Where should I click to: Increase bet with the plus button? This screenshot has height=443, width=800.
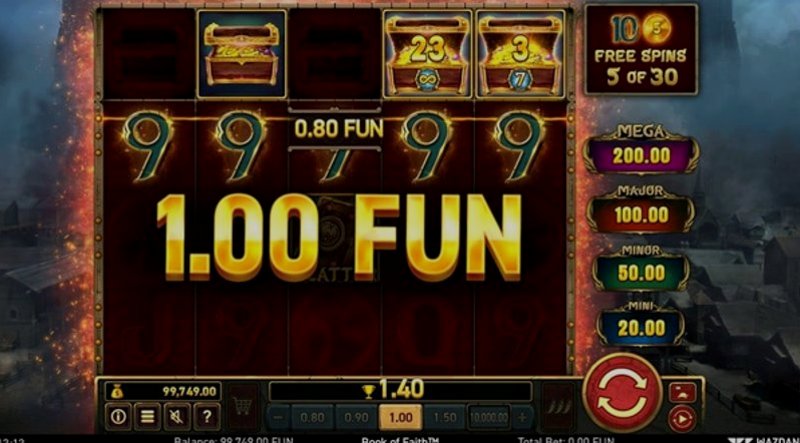[522, 417]
